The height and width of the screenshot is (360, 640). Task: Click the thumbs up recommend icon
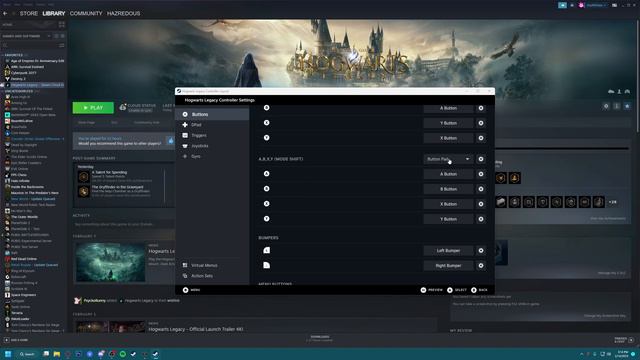tap(171, 141)
